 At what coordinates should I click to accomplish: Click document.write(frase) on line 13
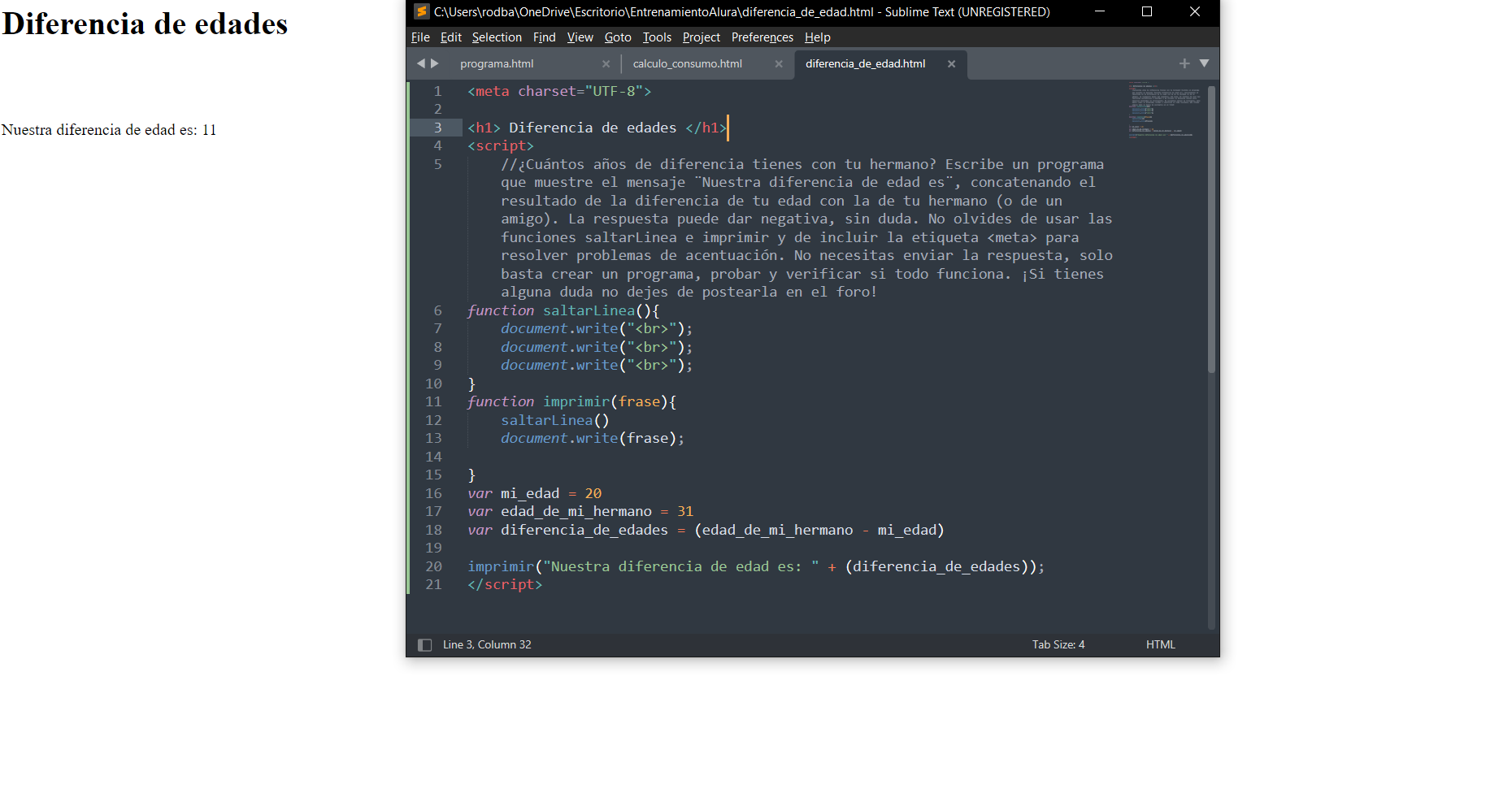[593, 439]
